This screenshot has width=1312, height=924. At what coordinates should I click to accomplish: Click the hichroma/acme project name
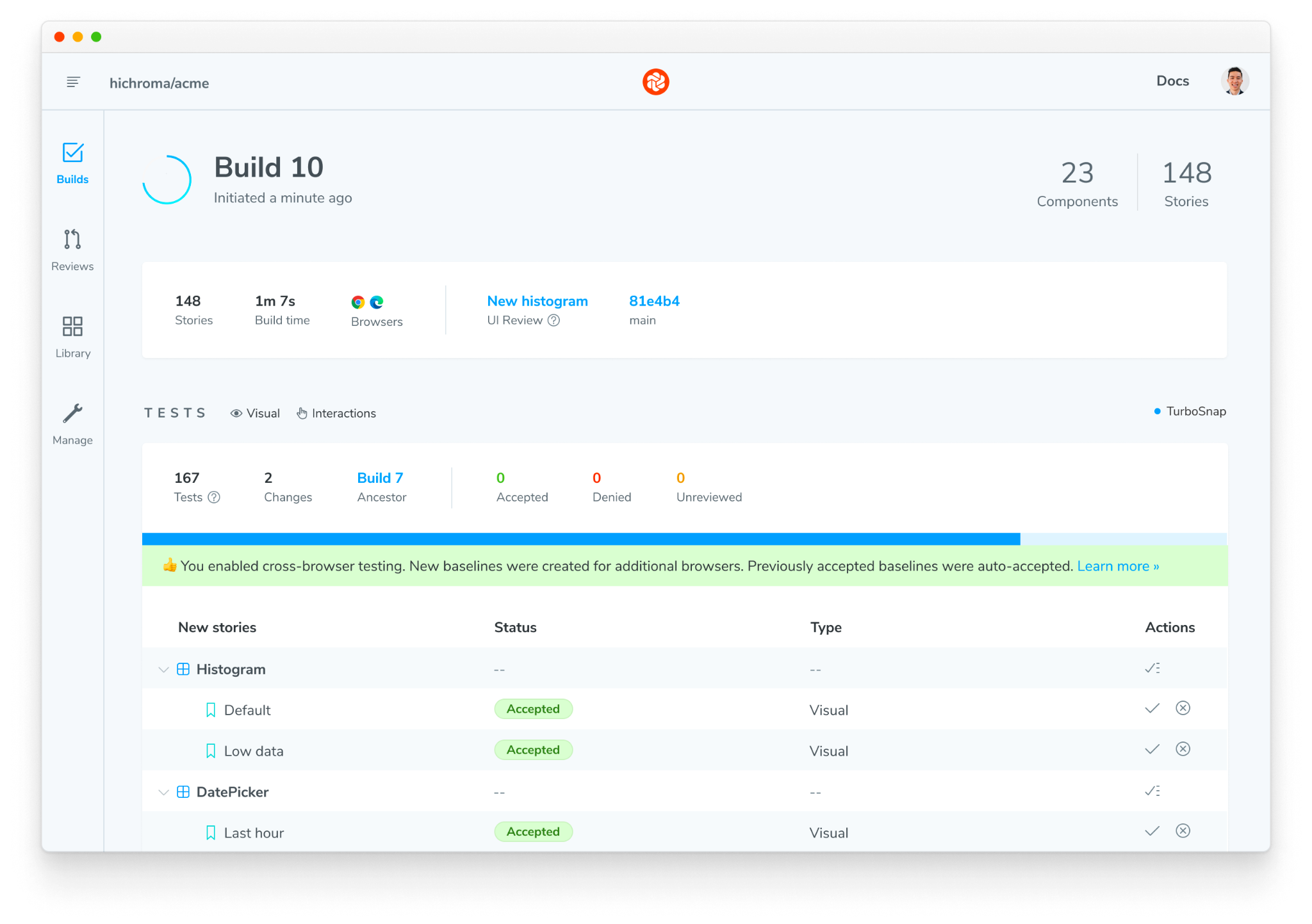point(159,83)
